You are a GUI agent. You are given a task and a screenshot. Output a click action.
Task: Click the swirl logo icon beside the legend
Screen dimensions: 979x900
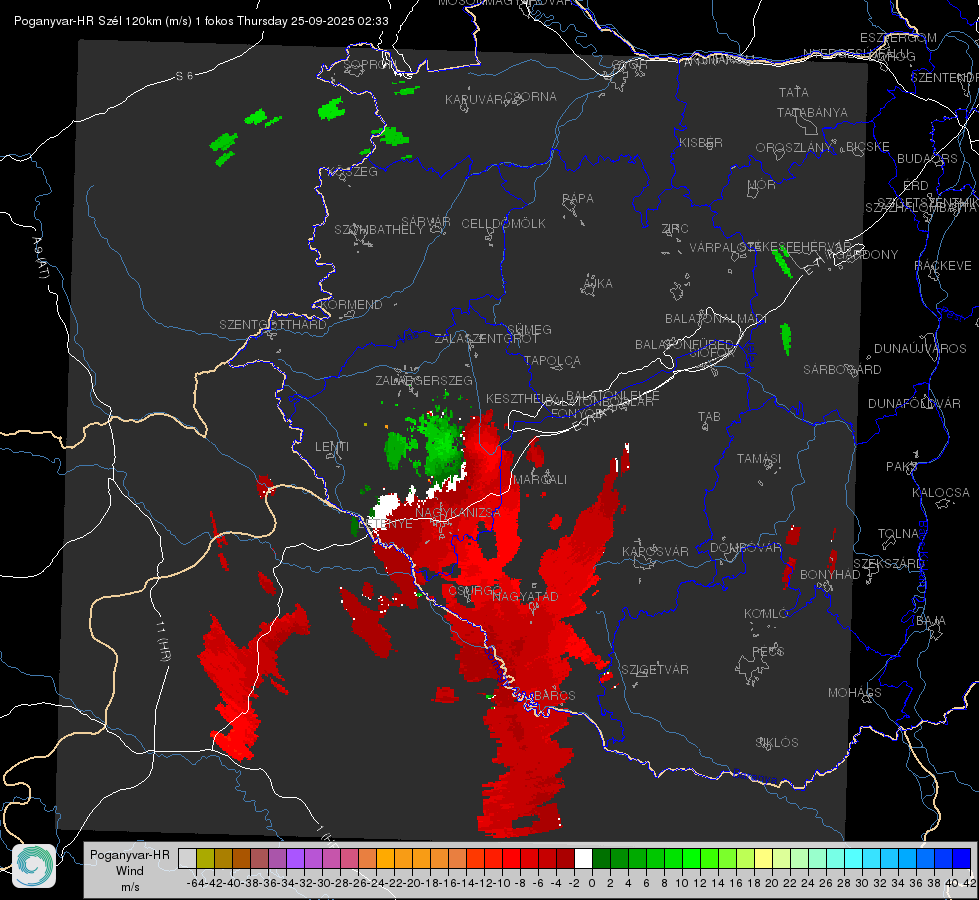[34, 866]
